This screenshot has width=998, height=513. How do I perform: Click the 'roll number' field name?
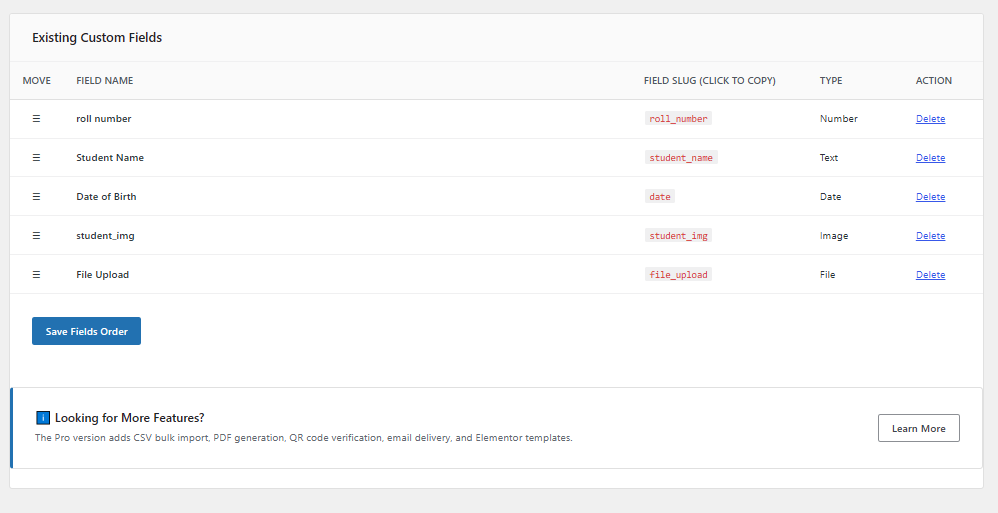(104, 118)
